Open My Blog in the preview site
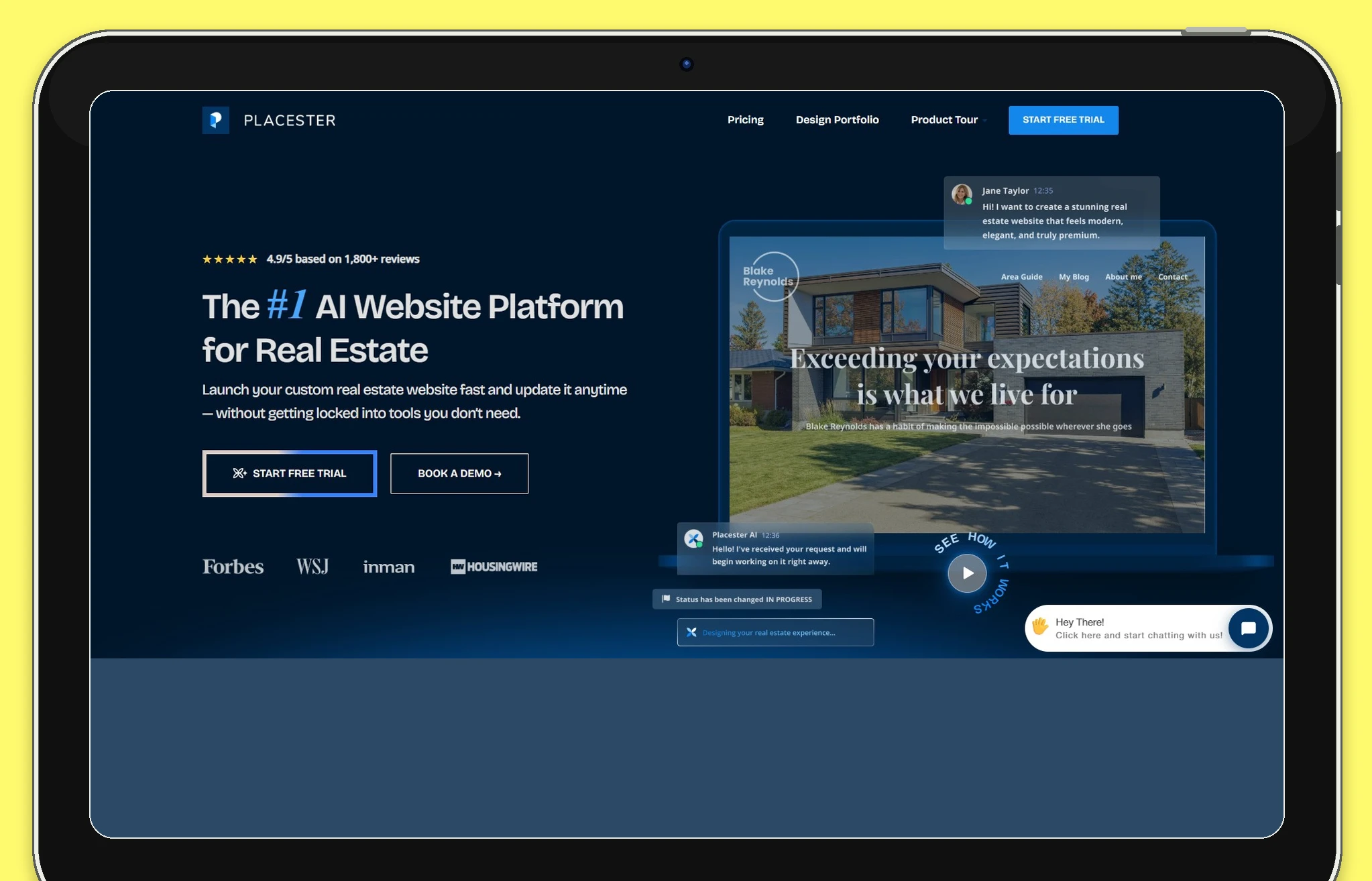 [1074, 277]
